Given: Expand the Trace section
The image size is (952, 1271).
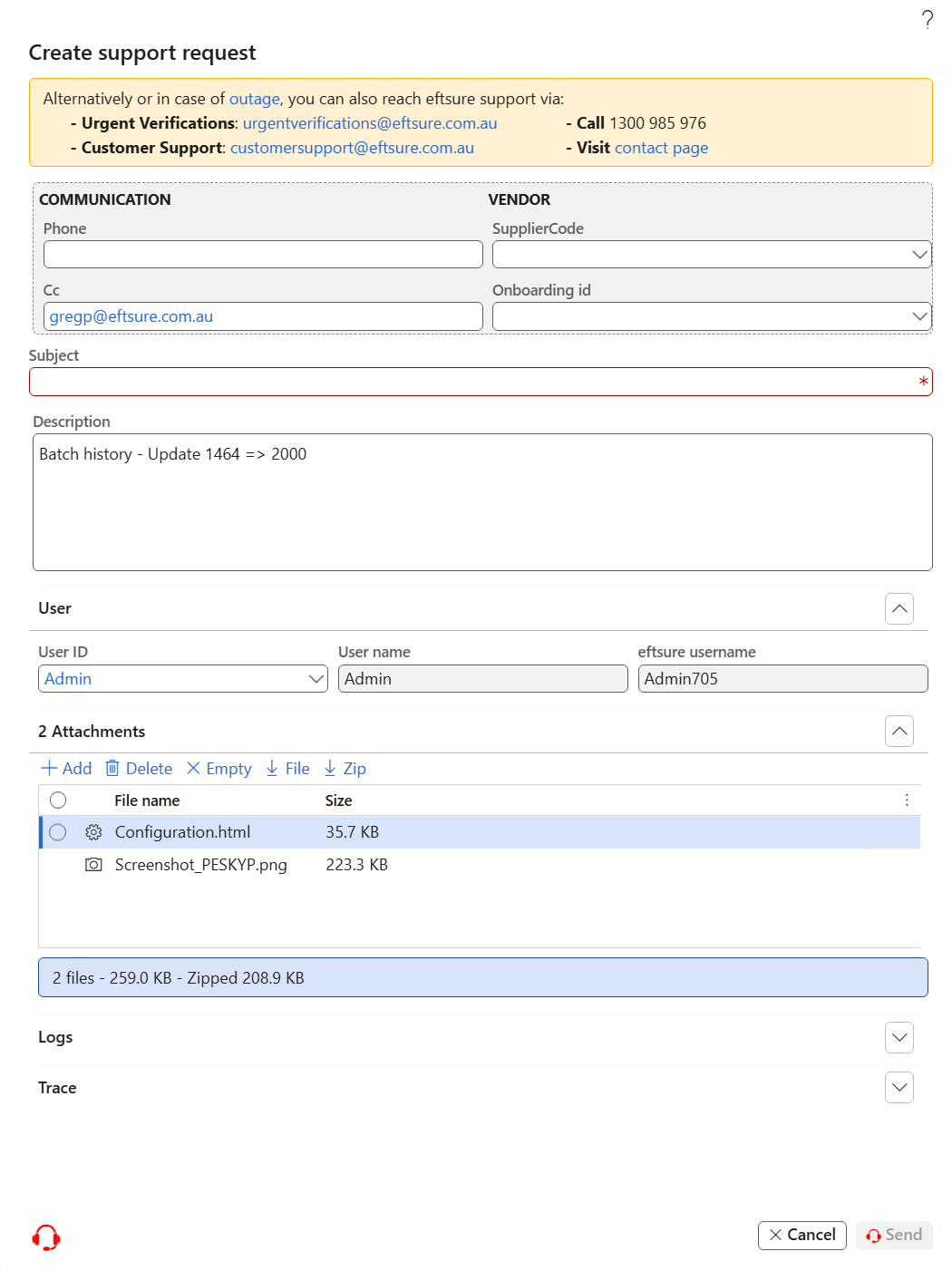Looking at the screenshot, I should point(899,1087).
